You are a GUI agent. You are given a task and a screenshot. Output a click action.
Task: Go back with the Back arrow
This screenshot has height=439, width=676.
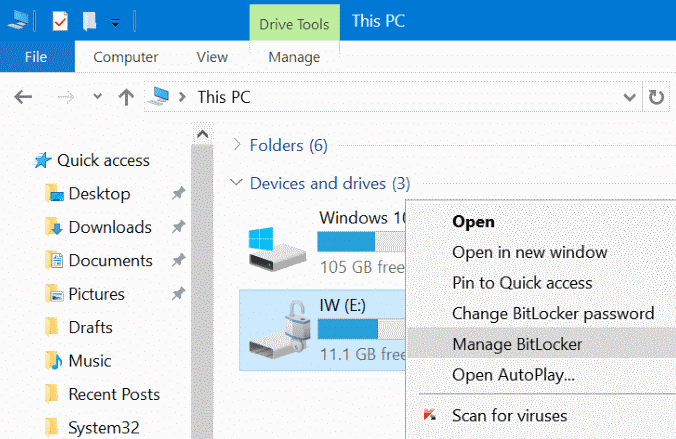pyautogui.click(x=23, y=97)
